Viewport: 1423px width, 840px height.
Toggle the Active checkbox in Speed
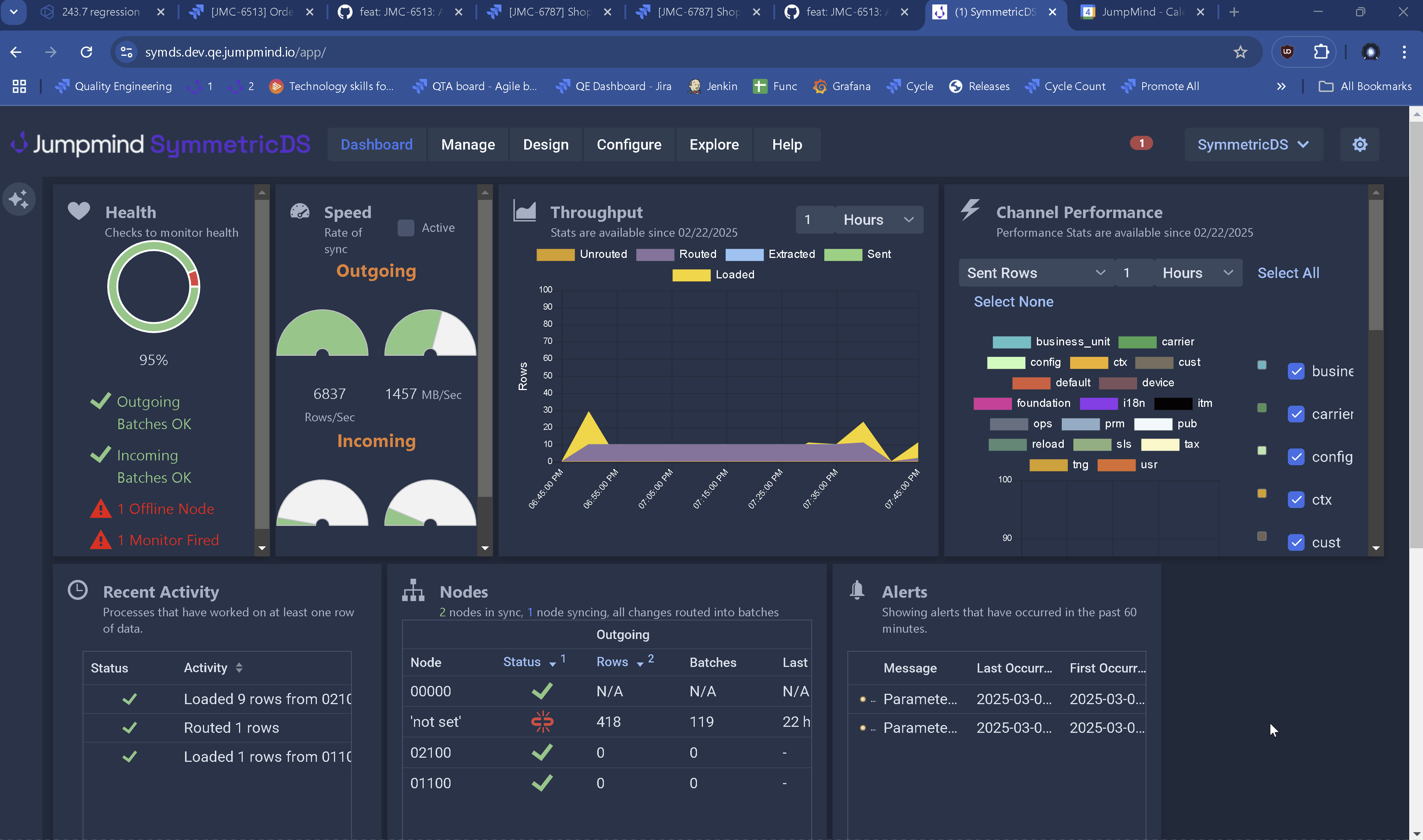(406, 227)
